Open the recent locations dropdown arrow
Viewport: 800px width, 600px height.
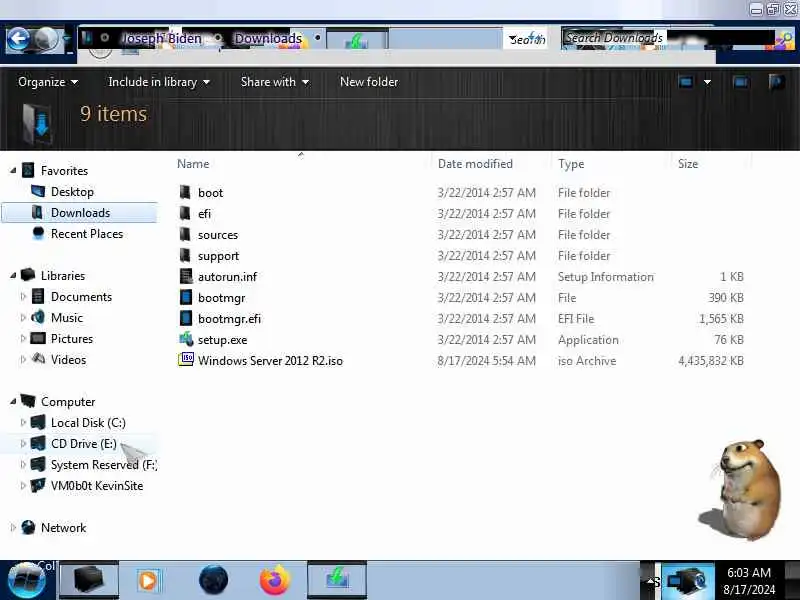tap(66, 39)
